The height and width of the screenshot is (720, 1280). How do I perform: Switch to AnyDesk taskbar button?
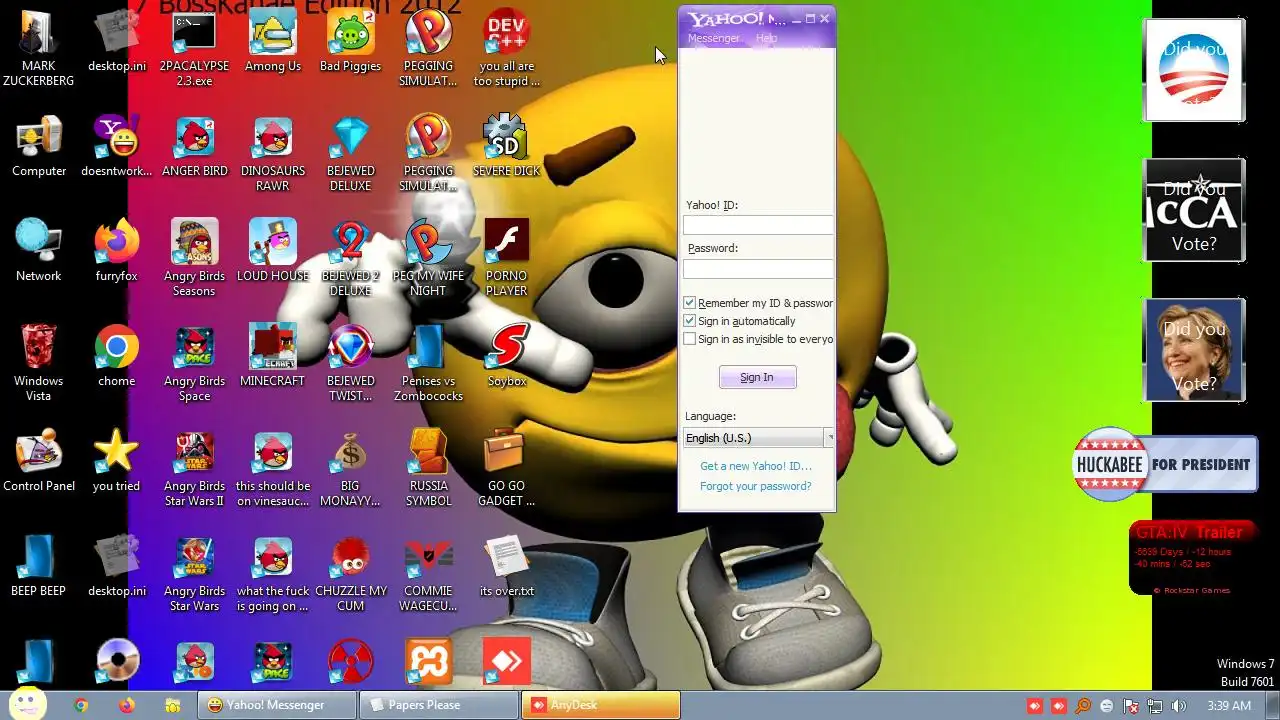(x=601, y=705)
